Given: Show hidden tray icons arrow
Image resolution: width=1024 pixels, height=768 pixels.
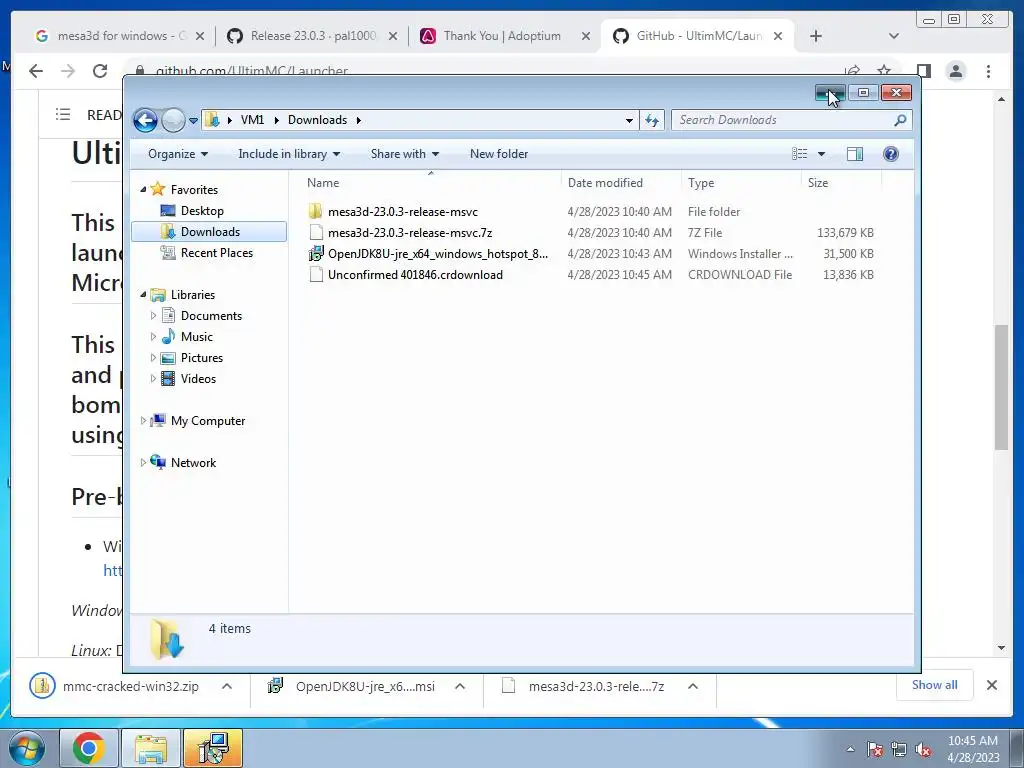Looking at the screenshot, I should [850, 749].
